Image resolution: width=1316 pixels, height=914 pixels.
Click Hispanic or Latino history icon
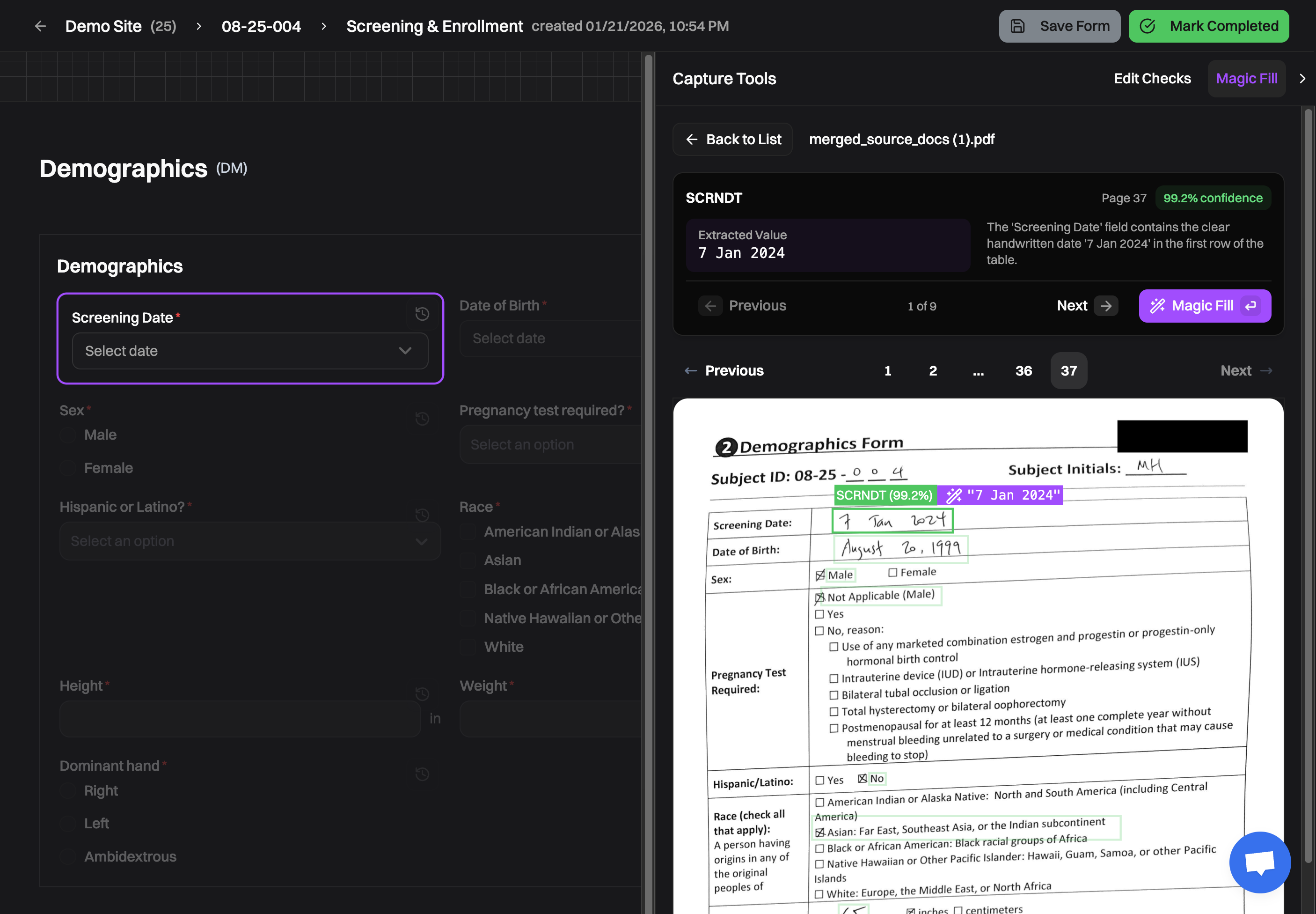click(422, 515)
